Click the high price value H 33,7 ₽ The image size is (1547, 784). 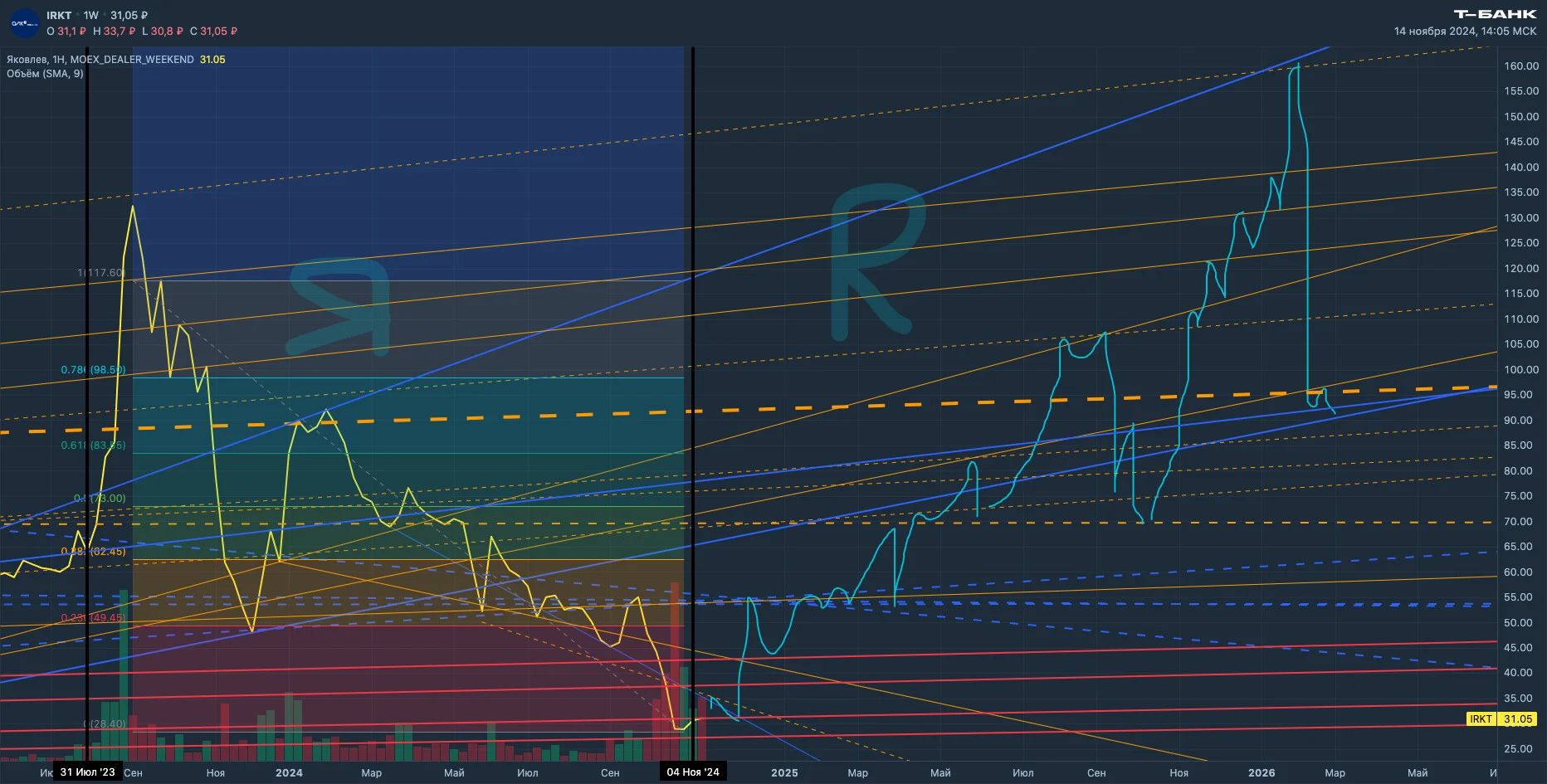pyautogui.click(x=114, y=31)
